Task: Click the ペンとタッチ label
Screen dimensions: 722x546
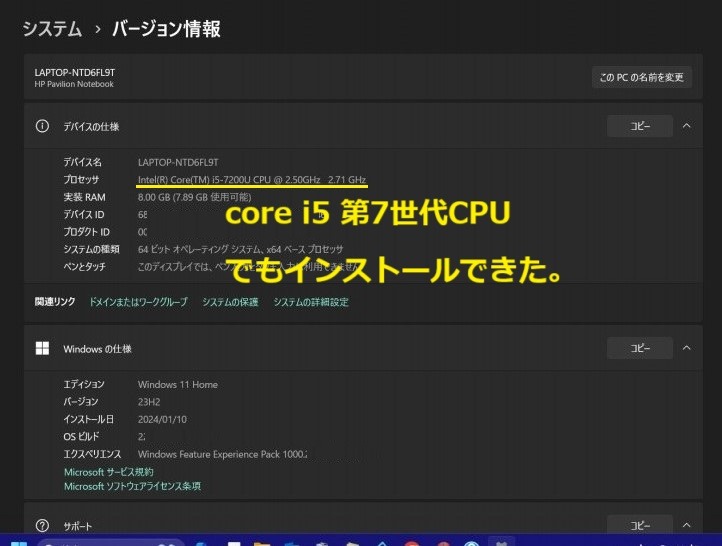Action: (x=84, y=267)
